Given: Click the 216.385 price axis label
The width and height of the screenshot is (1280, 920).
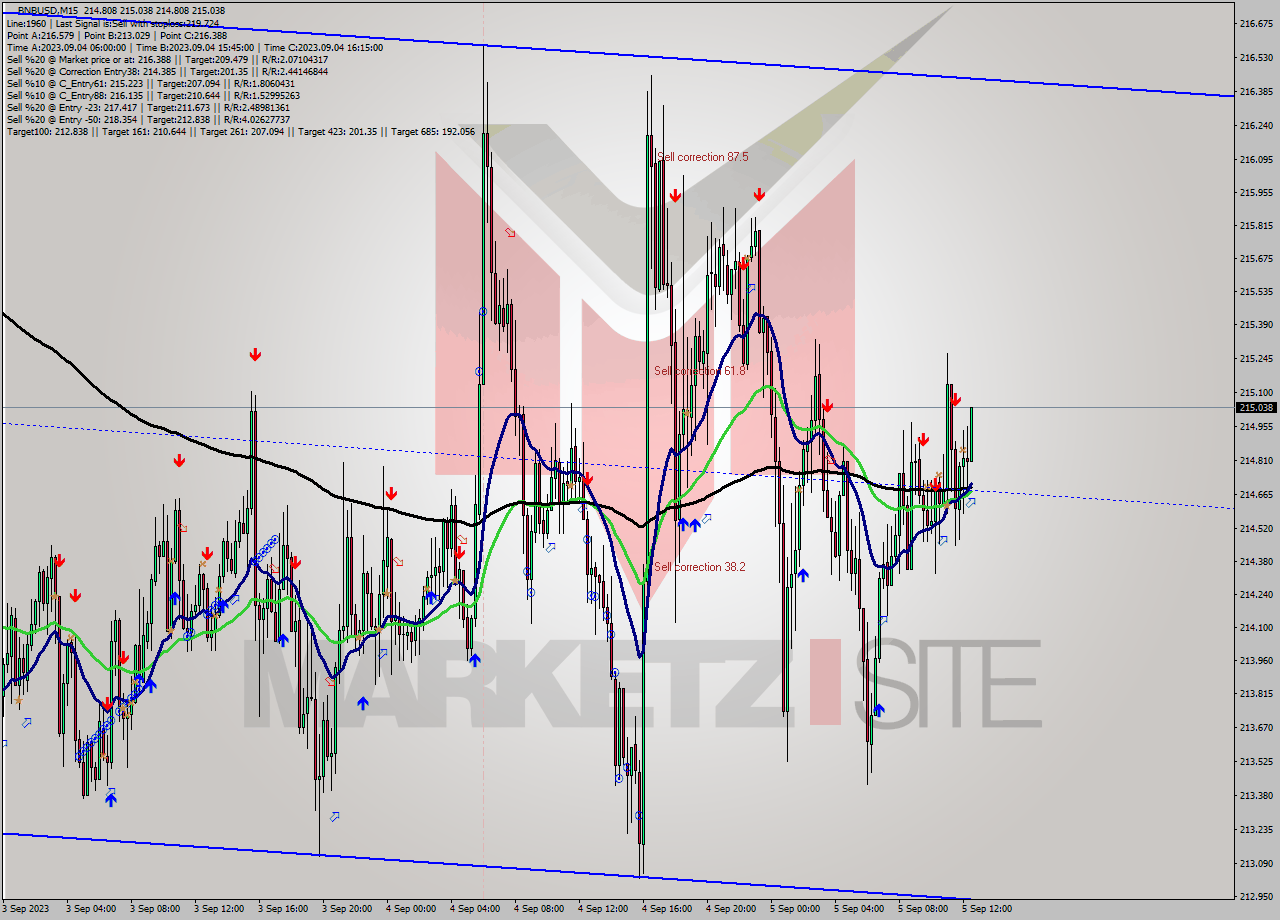Looking at the screenshot, I should [1255, 92].
